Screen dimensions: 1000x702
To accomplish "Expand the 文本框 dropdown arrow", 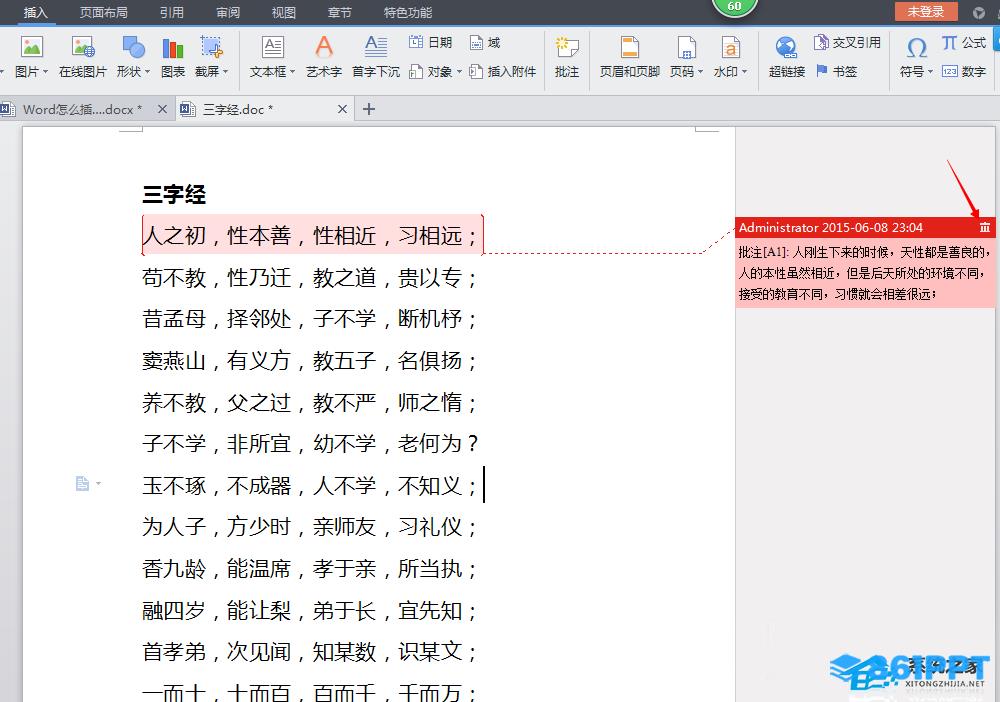I will [x=293, y=71].
